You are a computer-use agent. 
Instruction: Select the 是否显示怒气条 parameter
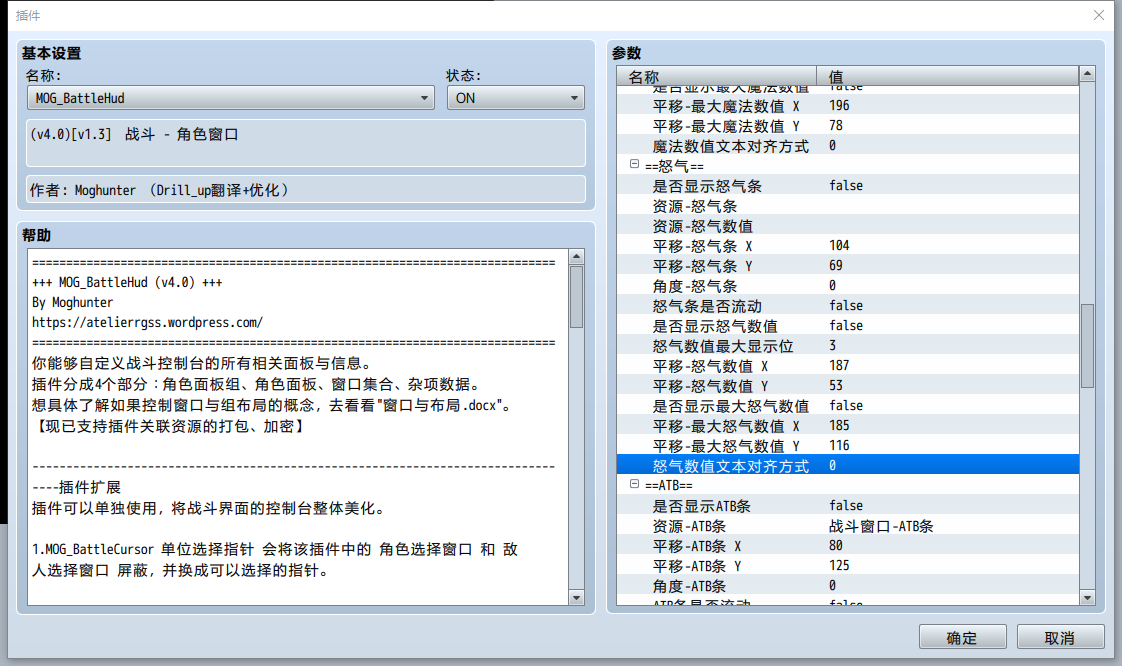coord(848,186)
